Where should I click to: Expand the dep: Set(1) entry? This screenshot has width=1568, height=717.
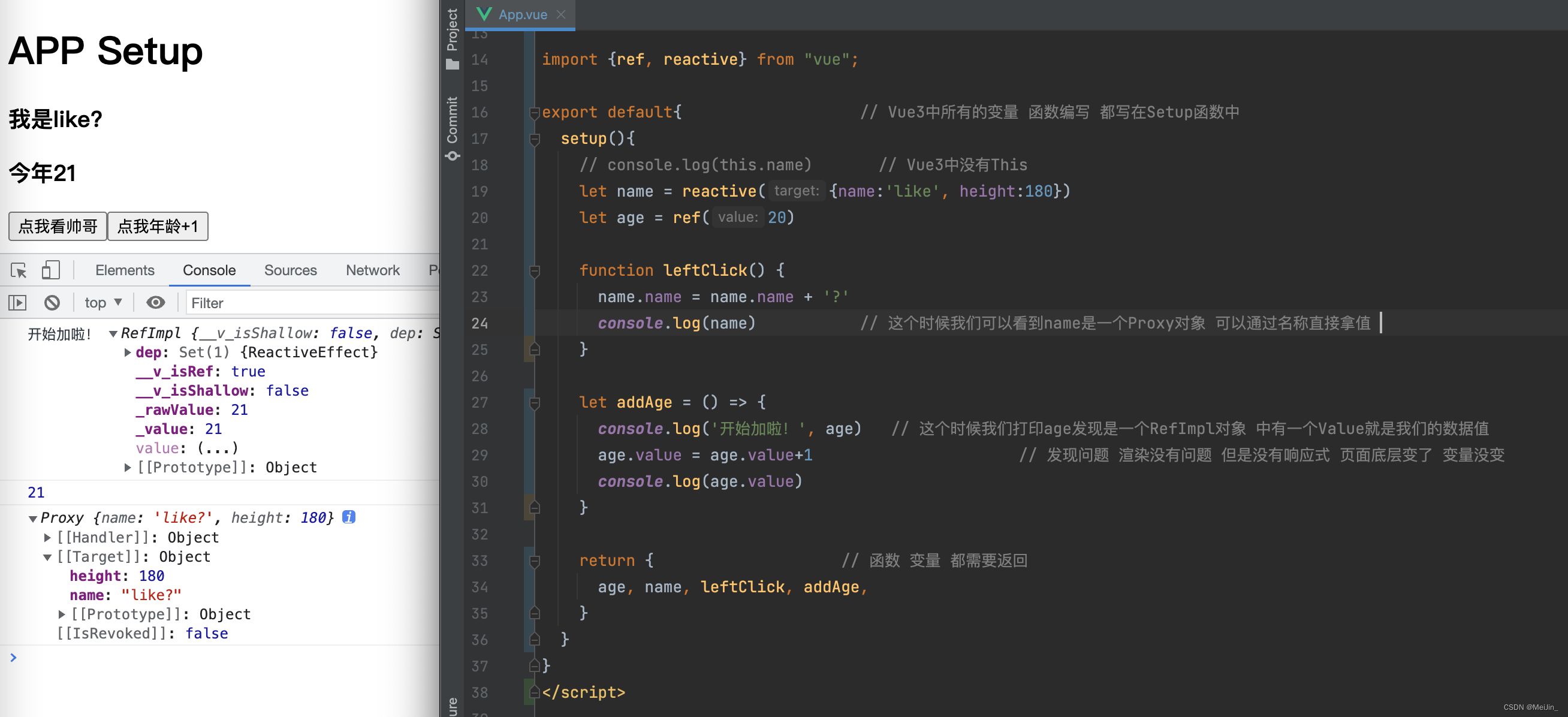[128, 353]
